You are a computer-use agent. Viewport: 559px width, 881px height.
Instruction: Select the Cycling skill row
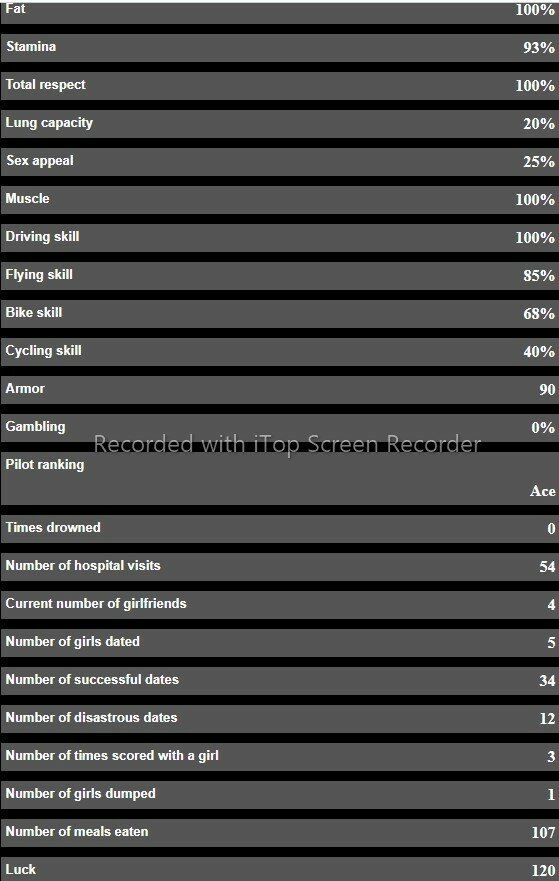click(x=279, y=352)
